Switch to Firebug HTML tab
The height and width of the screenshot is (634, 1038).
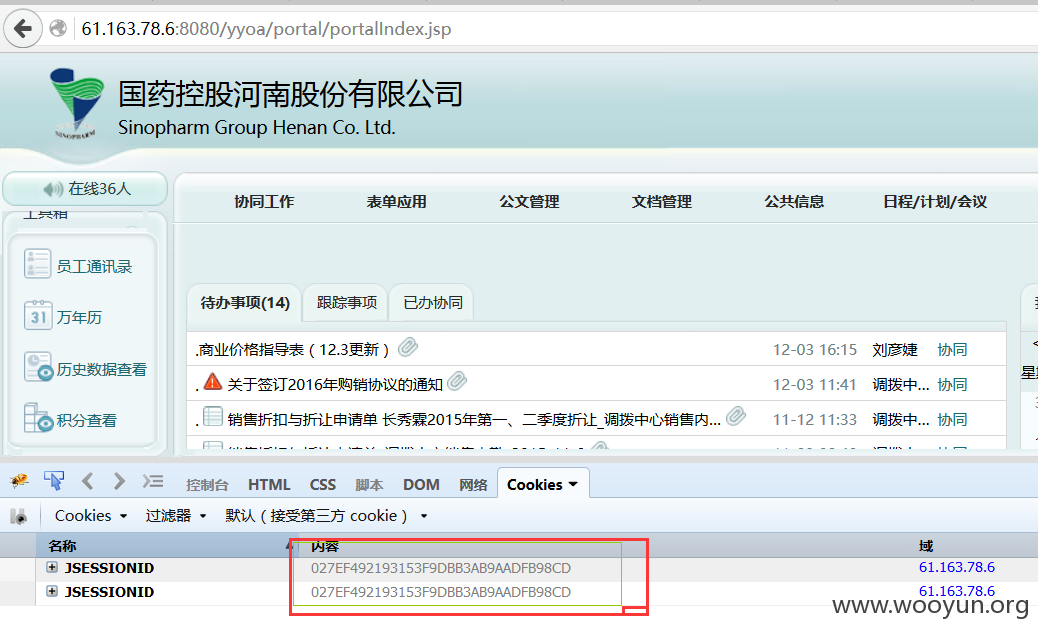point(269,485)
